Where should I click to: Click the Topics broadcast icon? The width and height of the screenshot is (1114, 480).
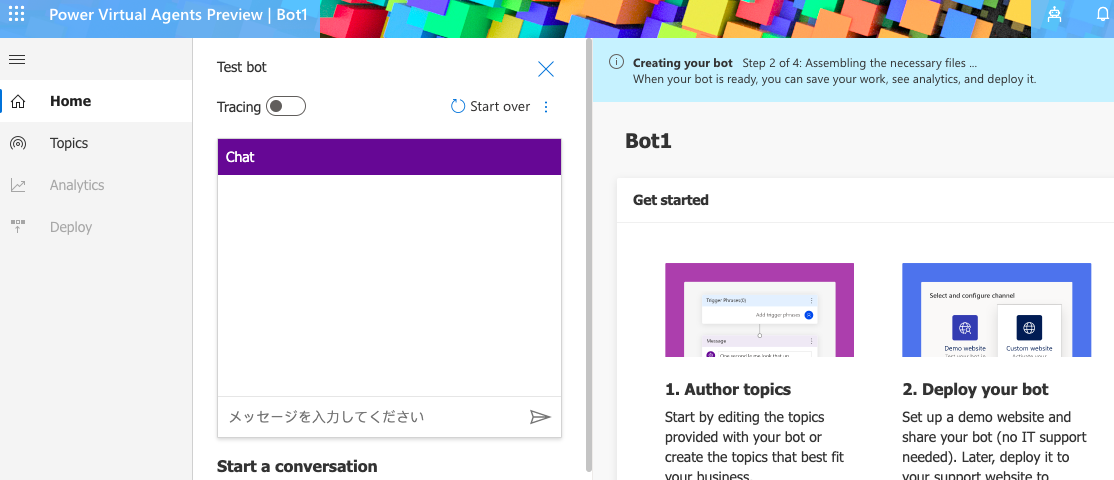(18, 143)
